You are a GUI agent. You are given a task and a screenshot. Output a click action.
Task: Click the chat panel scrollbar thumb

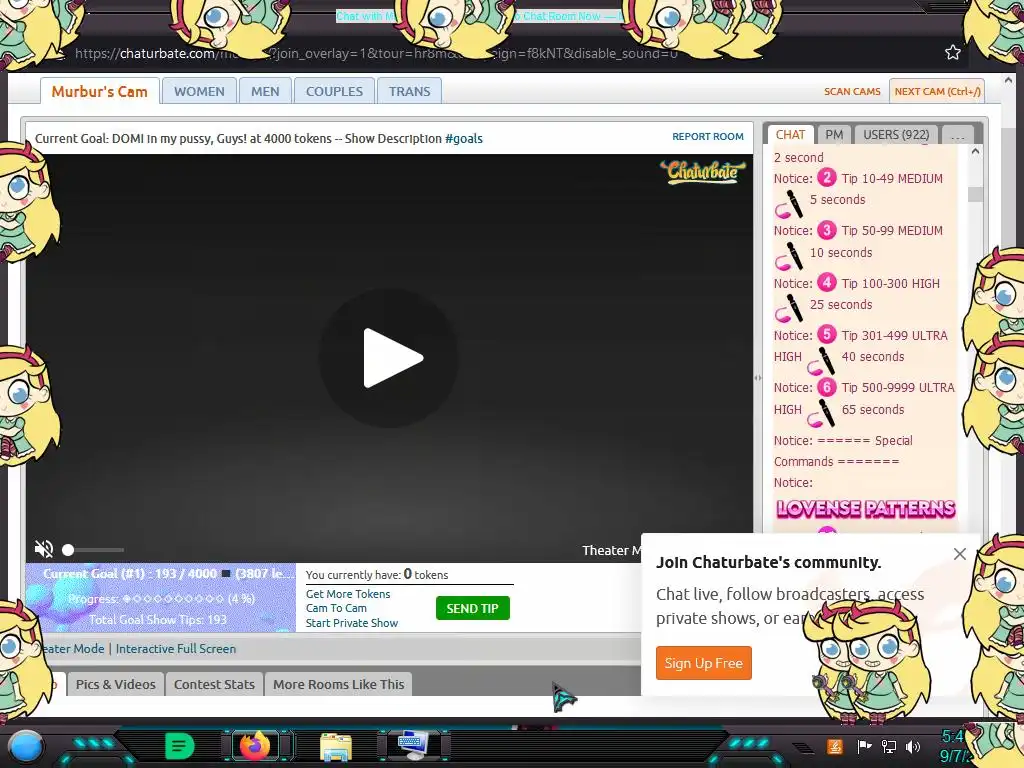coord(975,194)
